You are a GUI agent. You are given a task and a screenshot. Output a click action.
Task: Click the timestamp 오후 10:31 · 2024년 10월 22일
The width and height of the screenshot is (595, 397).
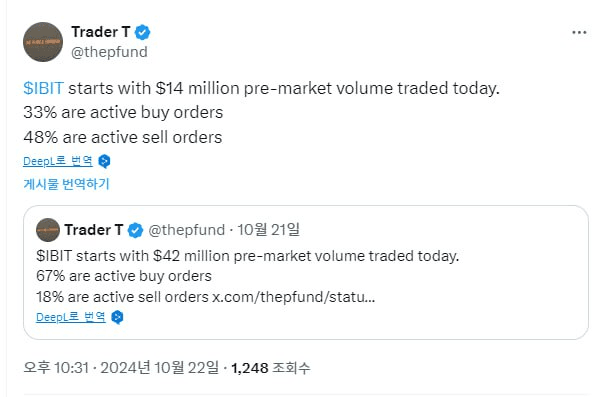121,367
